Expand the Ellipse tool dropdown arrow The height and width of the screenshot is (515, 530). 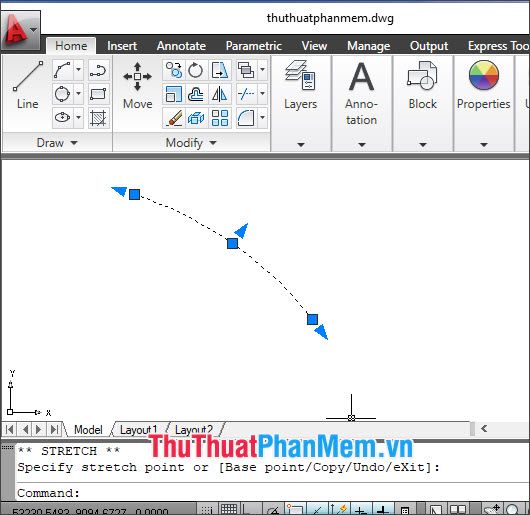pos(78,118)
